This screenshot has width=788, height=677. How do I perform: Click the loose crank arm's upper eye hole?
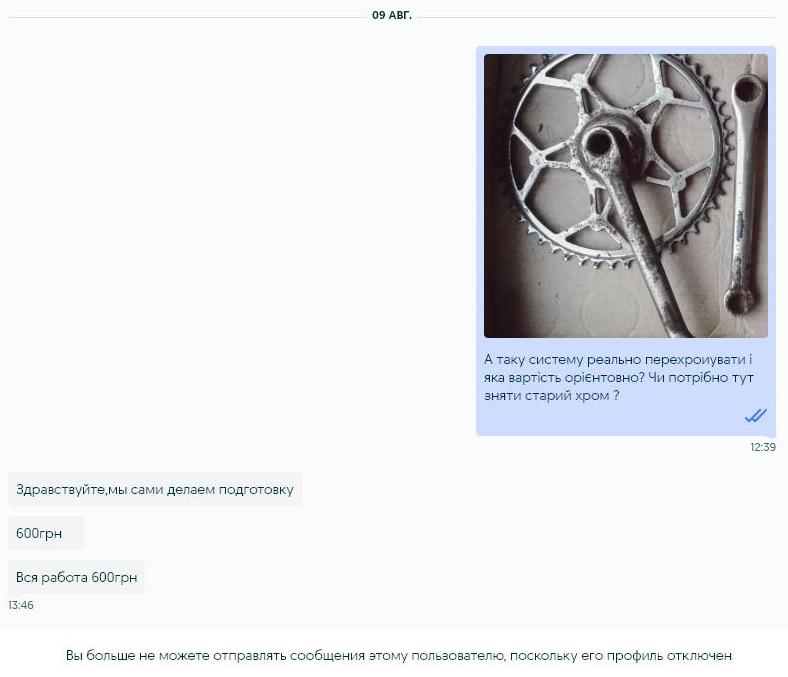(747, 91)
